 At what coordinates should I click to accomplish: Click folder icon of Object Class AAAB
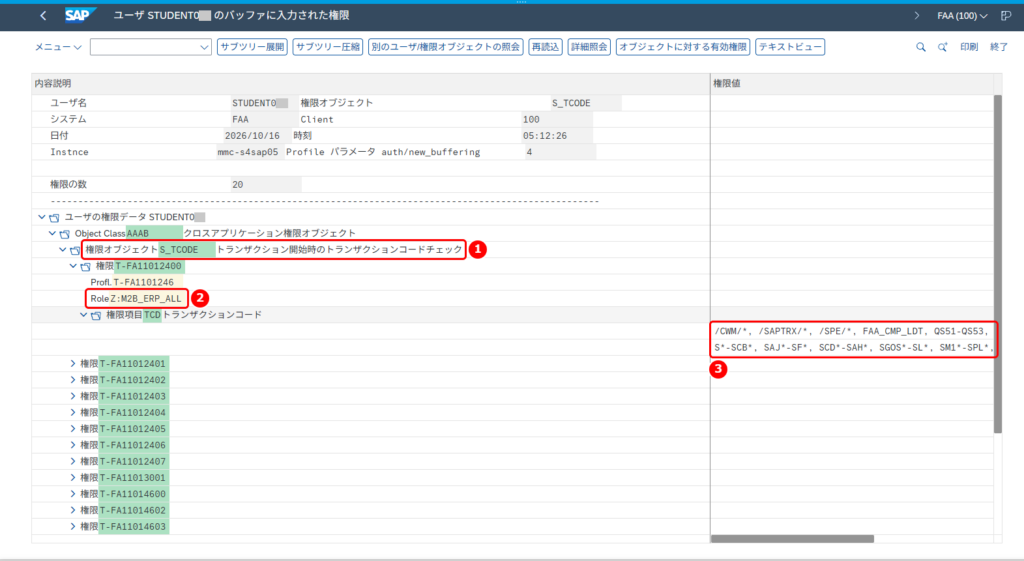click(x=65, y=234)
